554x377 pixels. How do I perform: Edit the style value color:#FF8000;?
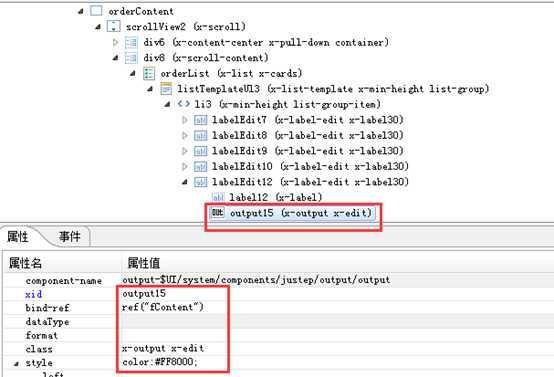(x=160, y=362)
